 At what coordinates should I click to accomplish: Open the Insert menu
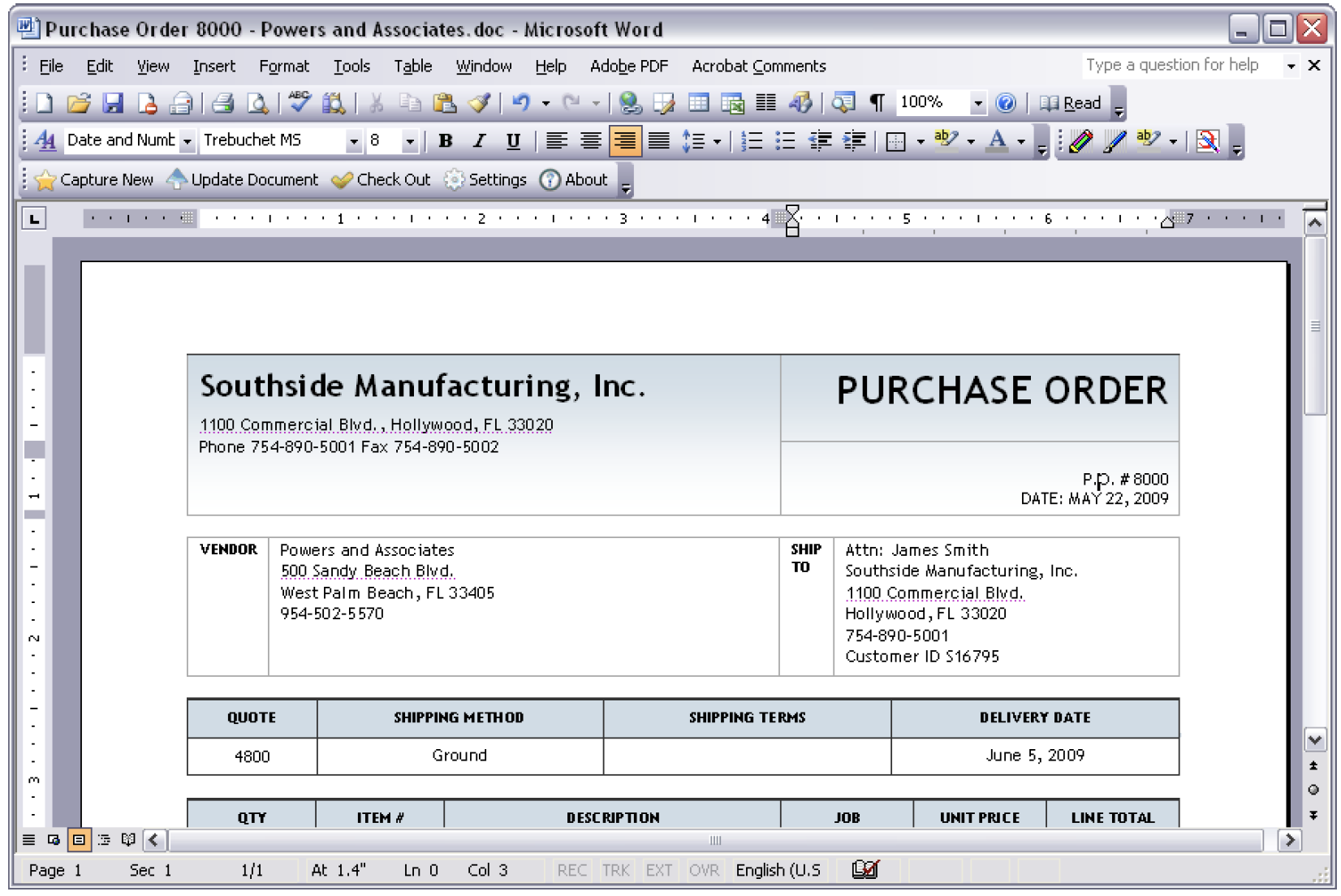[214, 66]
